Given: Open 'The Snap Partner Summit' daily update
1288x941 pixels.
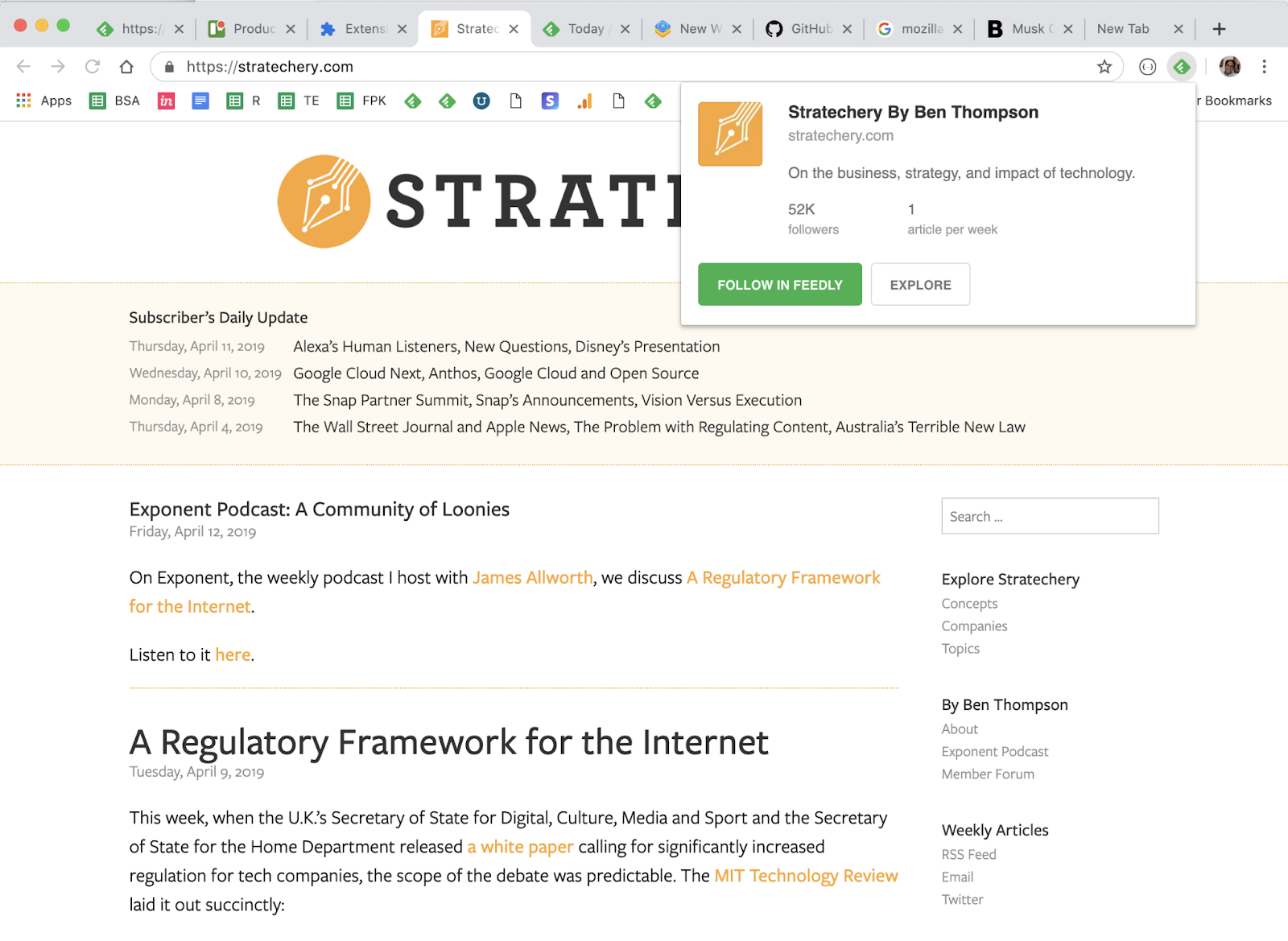Looking at the screenshot, I should 547,400.
